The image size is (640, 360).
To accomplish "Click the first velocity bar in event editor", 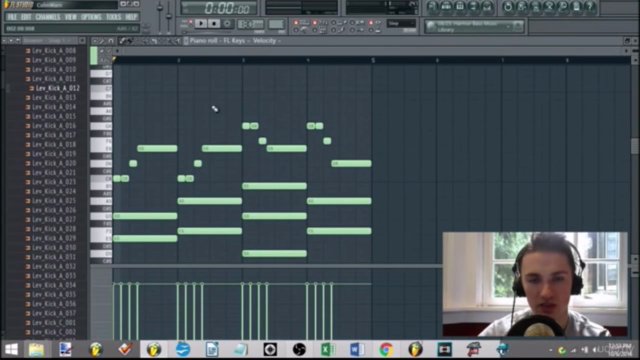I will [114, 311].
